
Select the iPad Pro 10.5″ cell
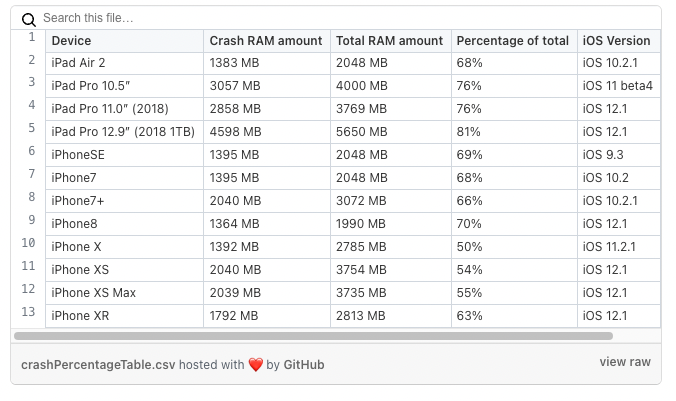pos(124,86)
